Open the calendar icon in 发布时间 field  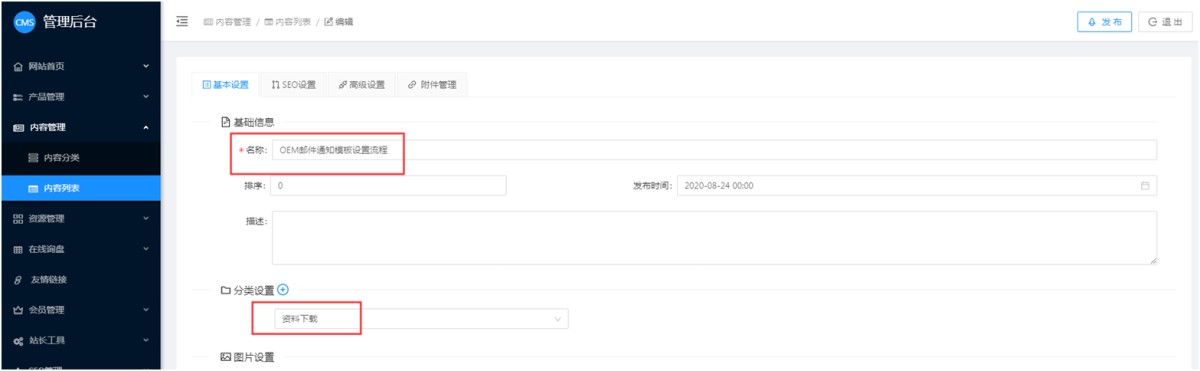point(1145,186)
